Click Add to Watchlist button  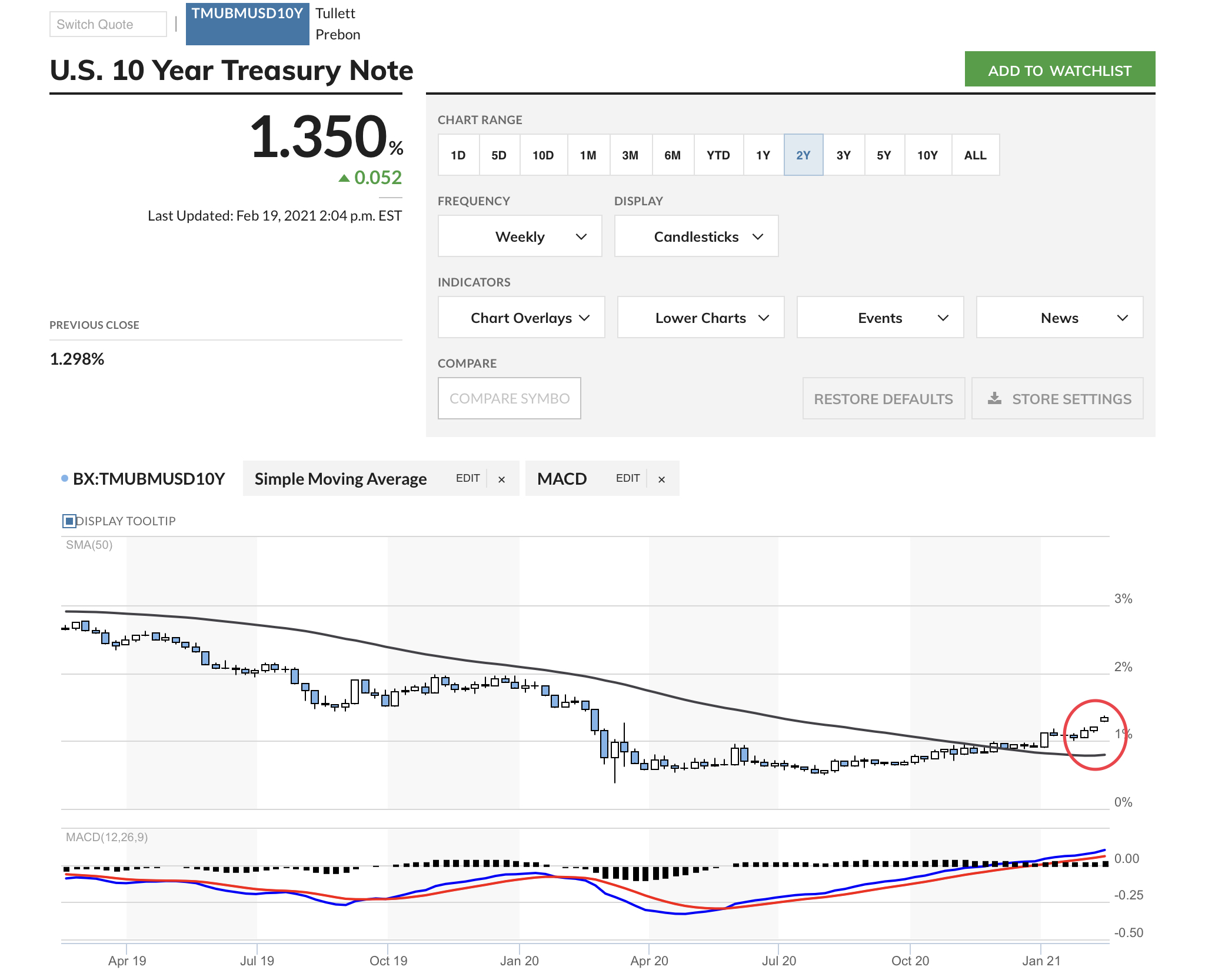pos(1059,70)
